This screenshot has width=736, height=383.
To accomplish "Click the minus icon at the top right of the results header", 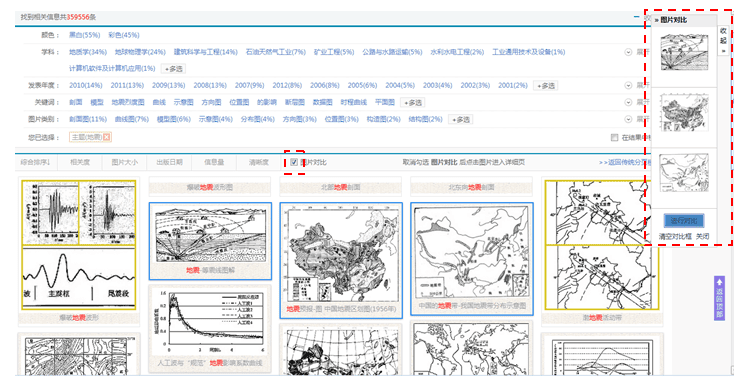I will [636, 17].
